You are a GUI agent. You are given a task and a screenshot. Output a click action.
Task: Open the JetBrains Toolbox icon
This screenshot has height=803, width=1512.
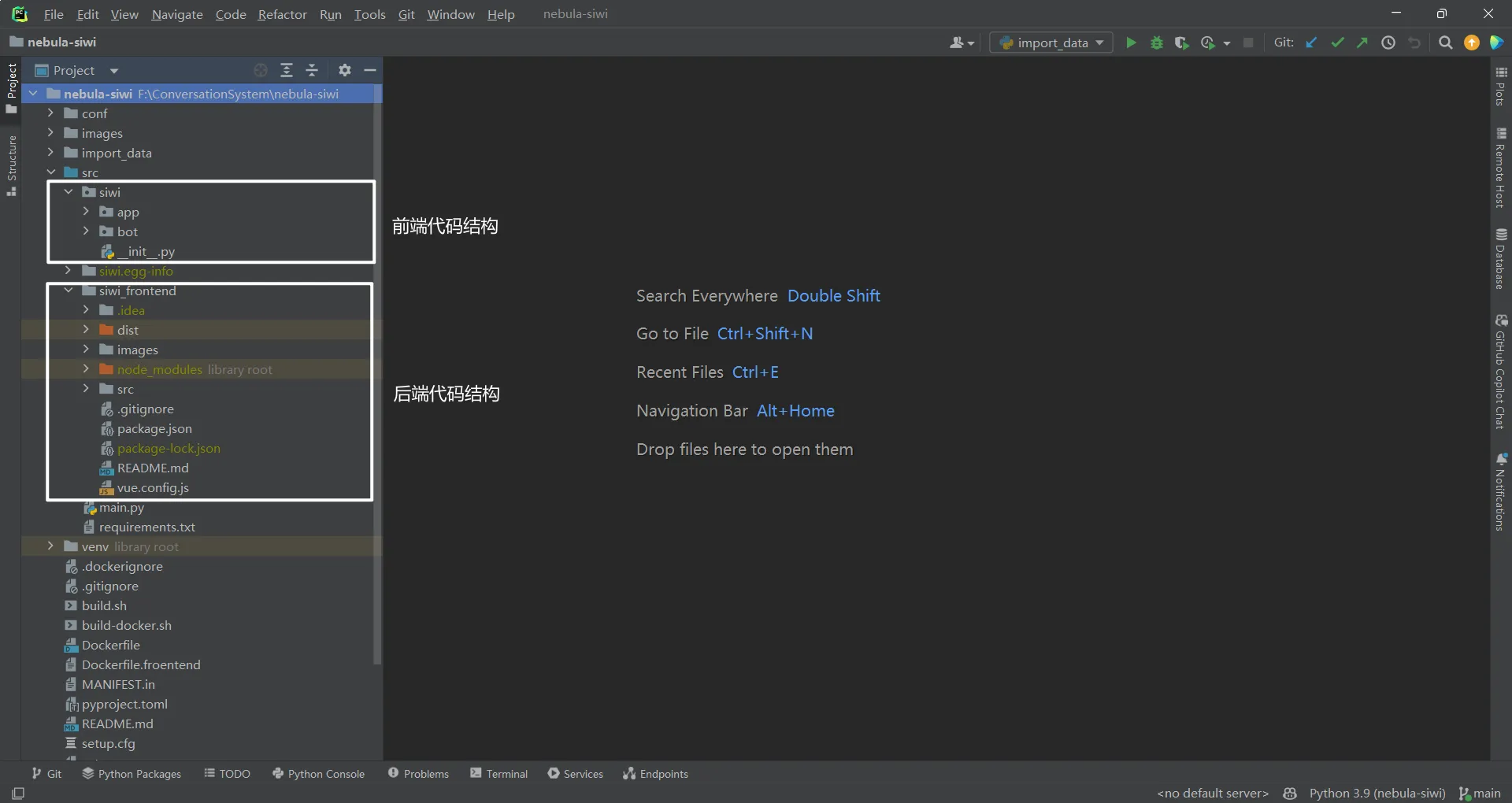[x=1496, y=43]
